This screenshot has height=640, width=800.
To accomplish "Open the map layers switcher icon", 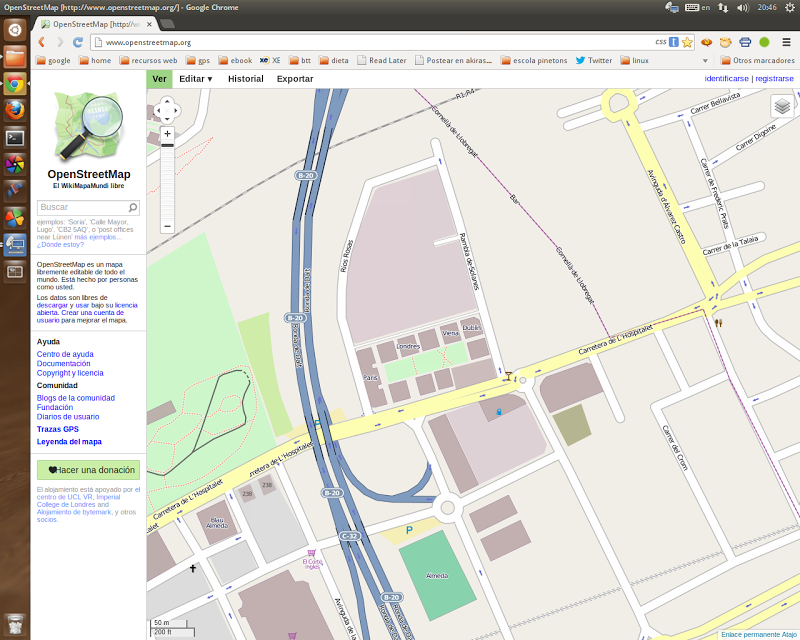I will (782, 107).
